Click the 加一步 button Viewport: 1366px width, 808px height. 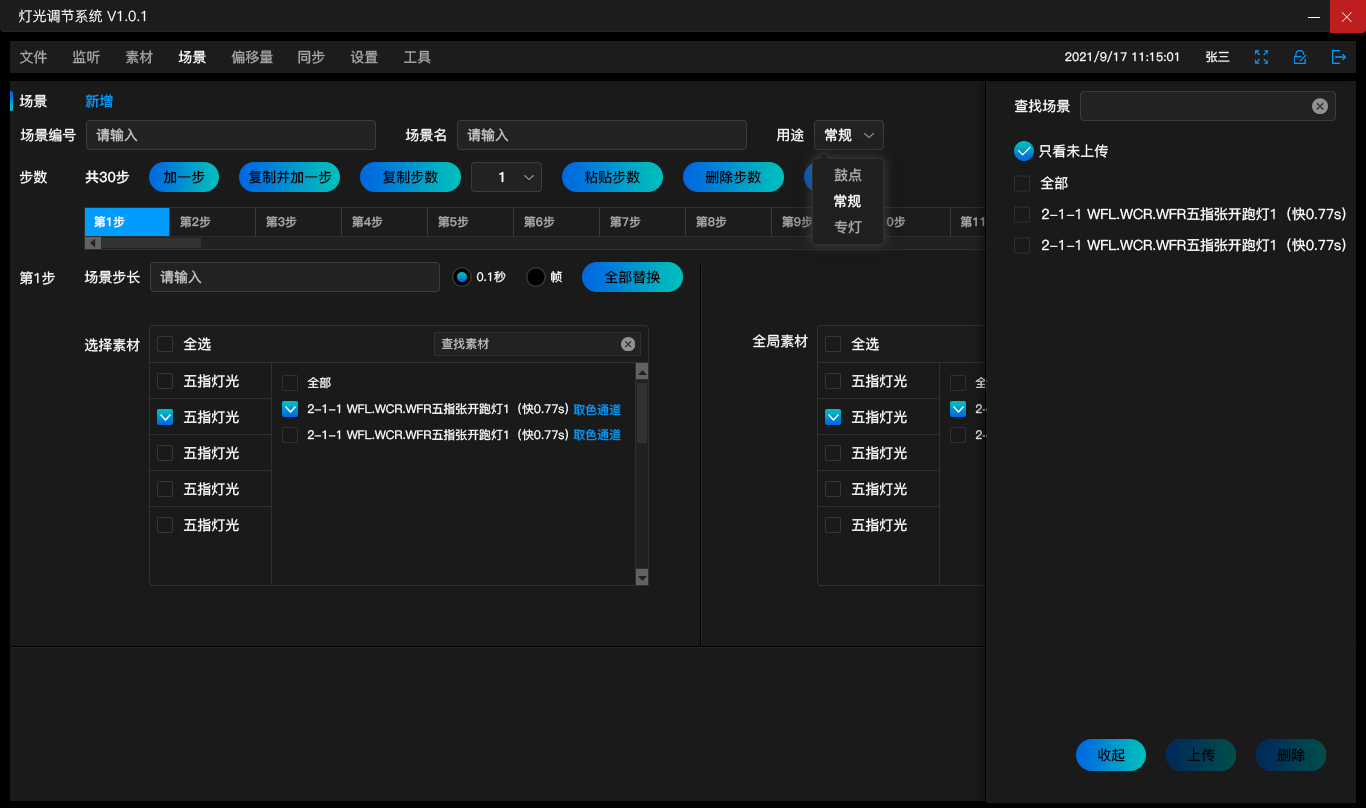tap(184, 177)
